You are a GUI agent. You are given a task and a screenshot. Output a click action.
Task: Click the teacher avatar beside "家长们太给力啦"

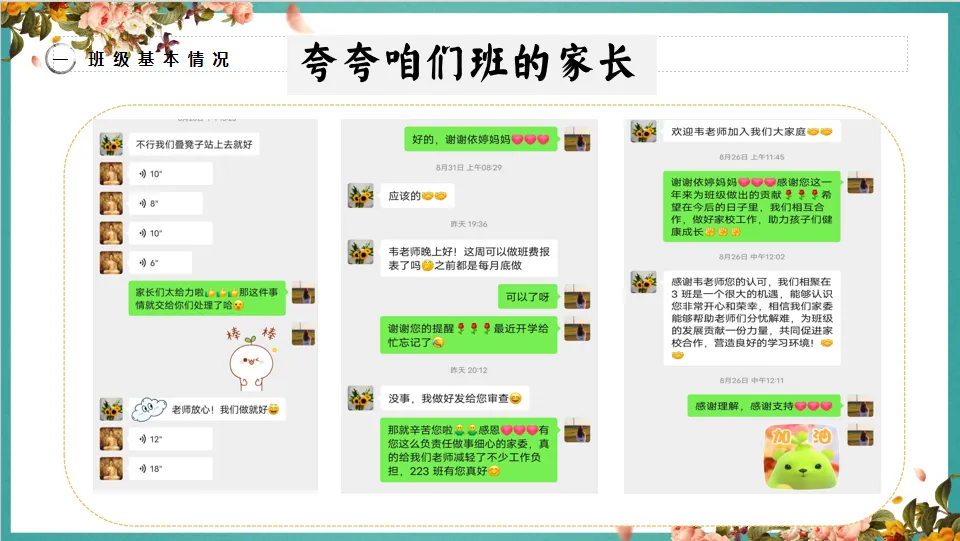point(303,293)
